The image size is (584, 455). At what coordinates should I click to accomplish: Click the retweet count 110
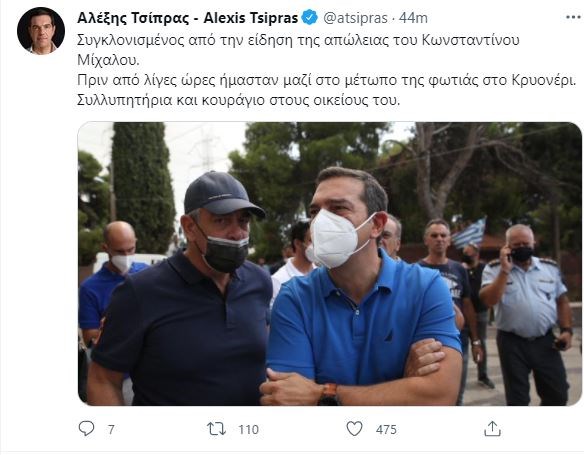pyautogui.click(x=248, y=430)
